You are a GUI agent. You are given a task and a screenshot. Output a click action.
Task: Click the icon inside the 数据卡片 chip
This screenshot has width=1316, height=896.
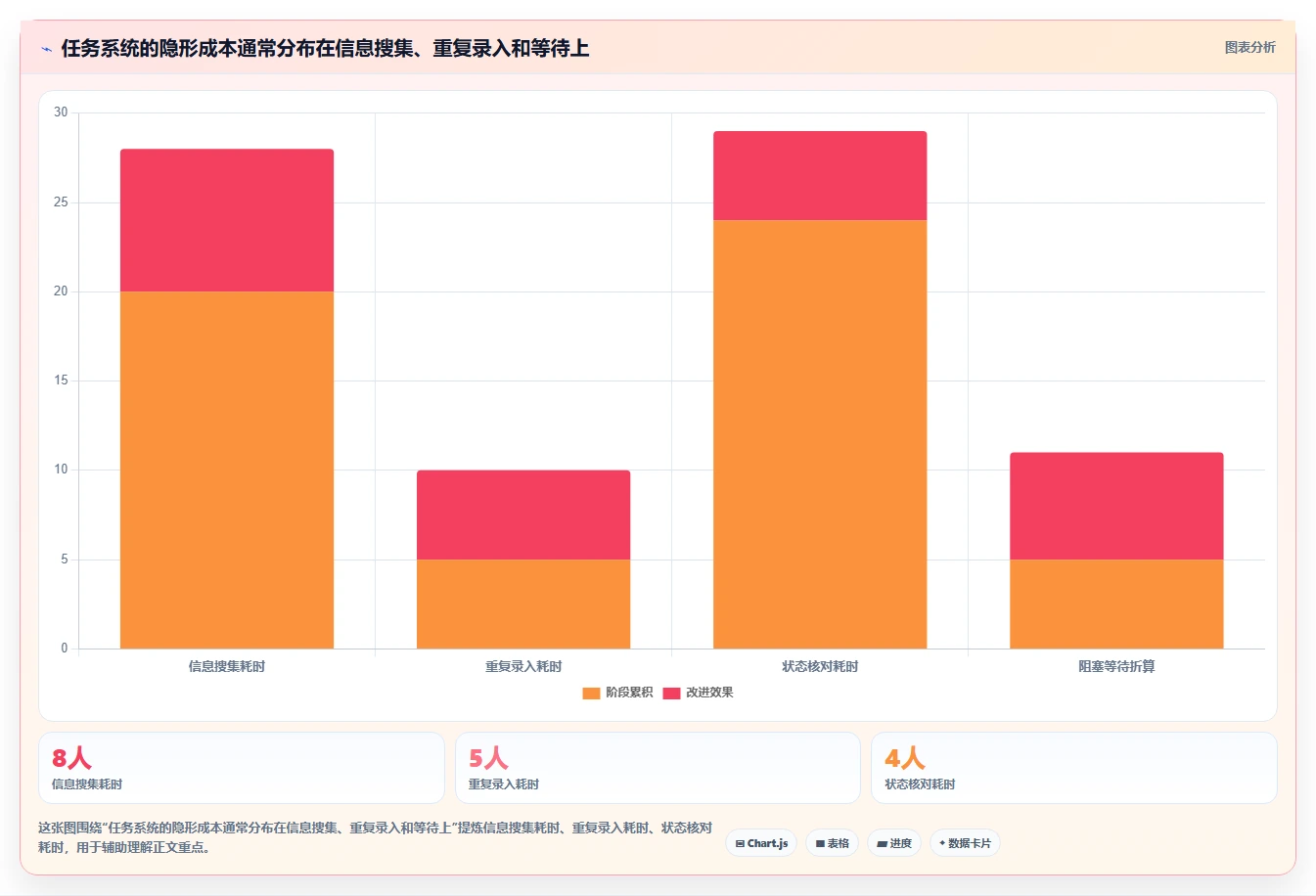coord(942,842)
